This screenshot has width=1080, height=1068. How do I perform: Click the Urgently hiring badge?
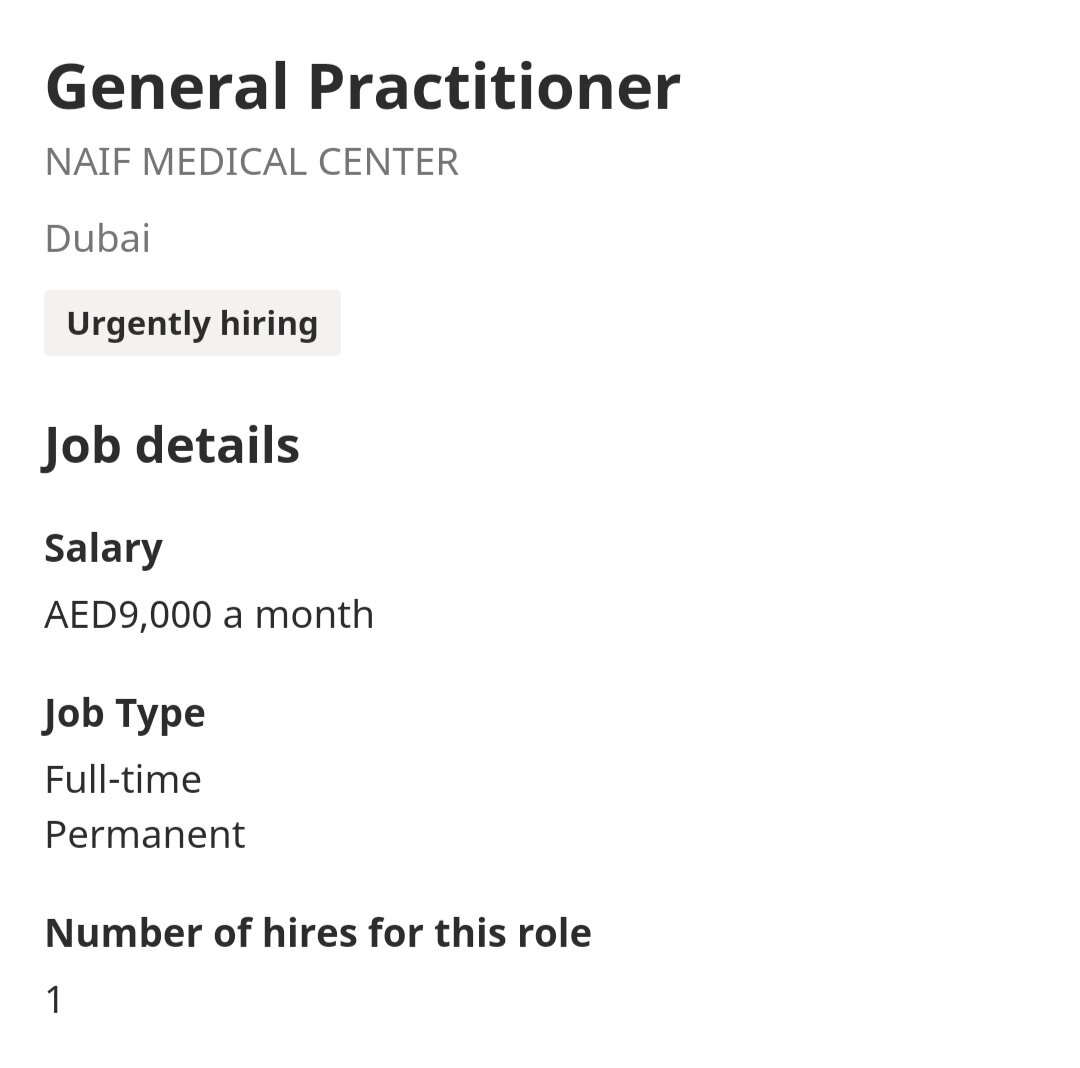tap(192, 324)
